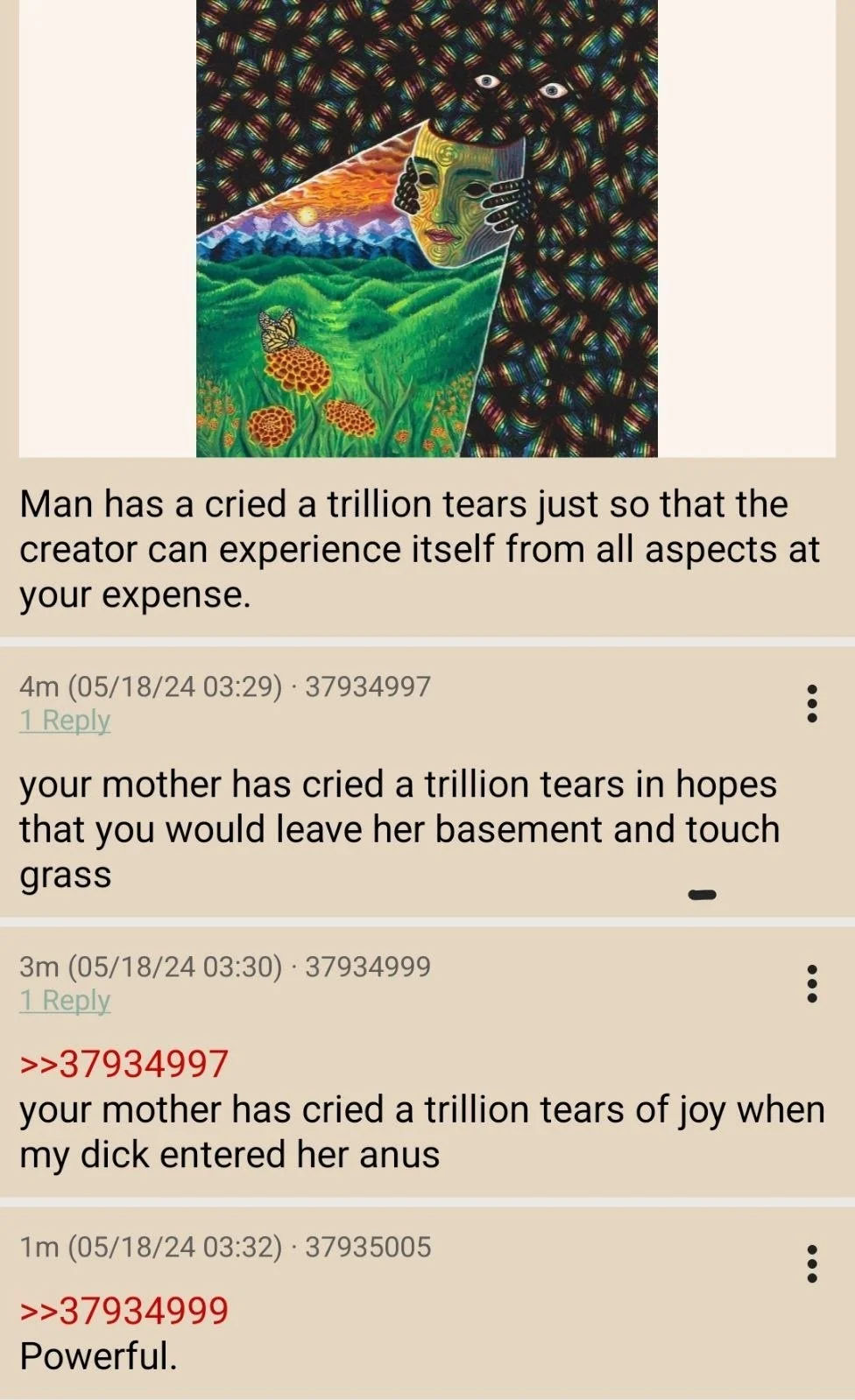Open three-dot menu for post 37934999
This screenshot has height=1400, width=855.
tap(812, 983)
